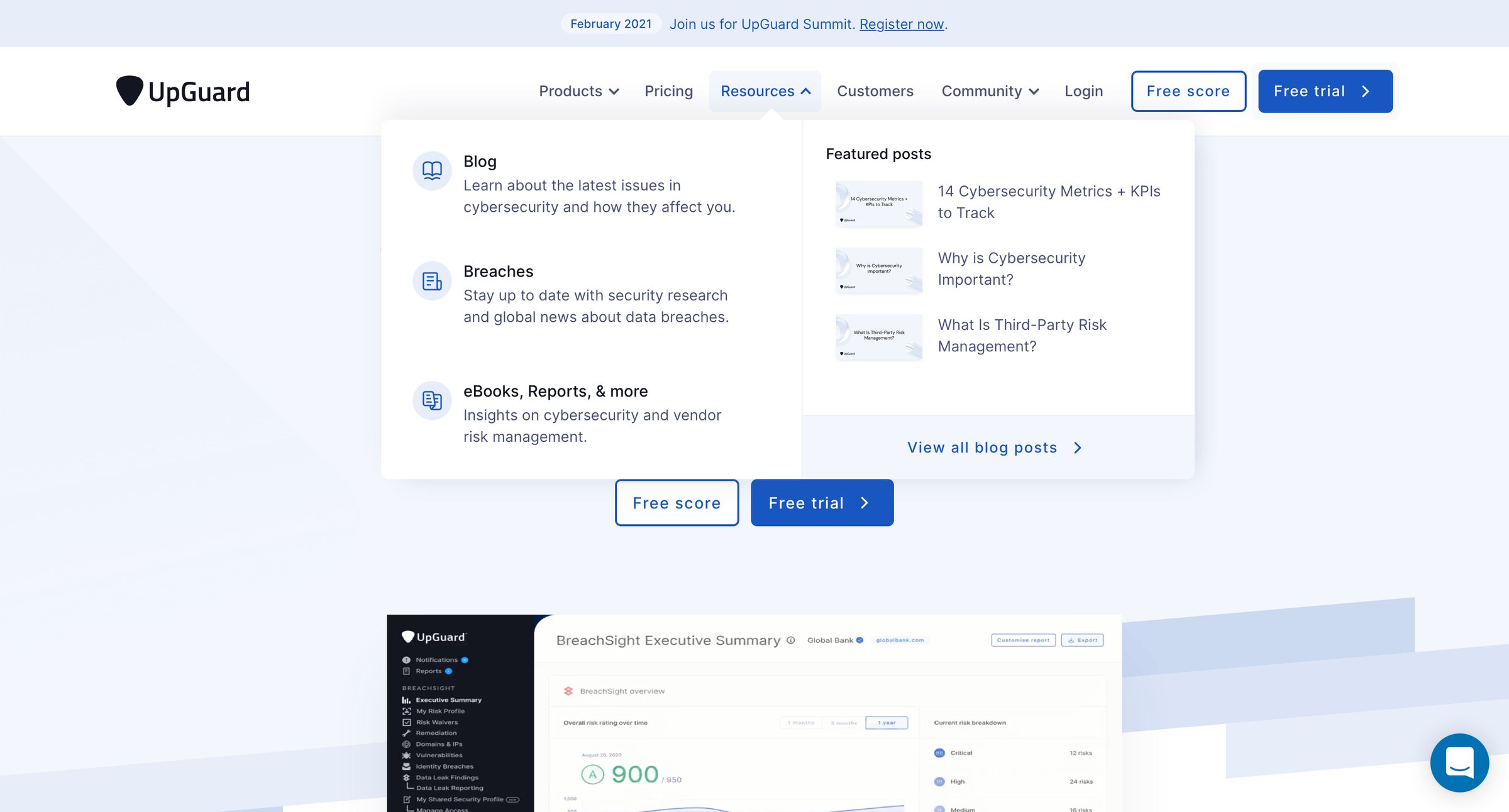Click Third-Party Risk Management thumbnail
This screenshot has width=1509, height=812.
878,337
